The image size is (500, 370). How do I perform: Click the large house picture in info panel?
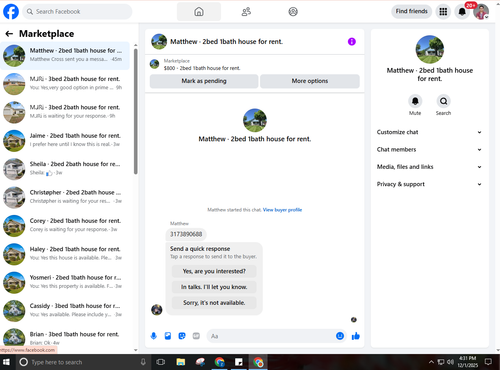pyautogui.click(x=430, y=49)
